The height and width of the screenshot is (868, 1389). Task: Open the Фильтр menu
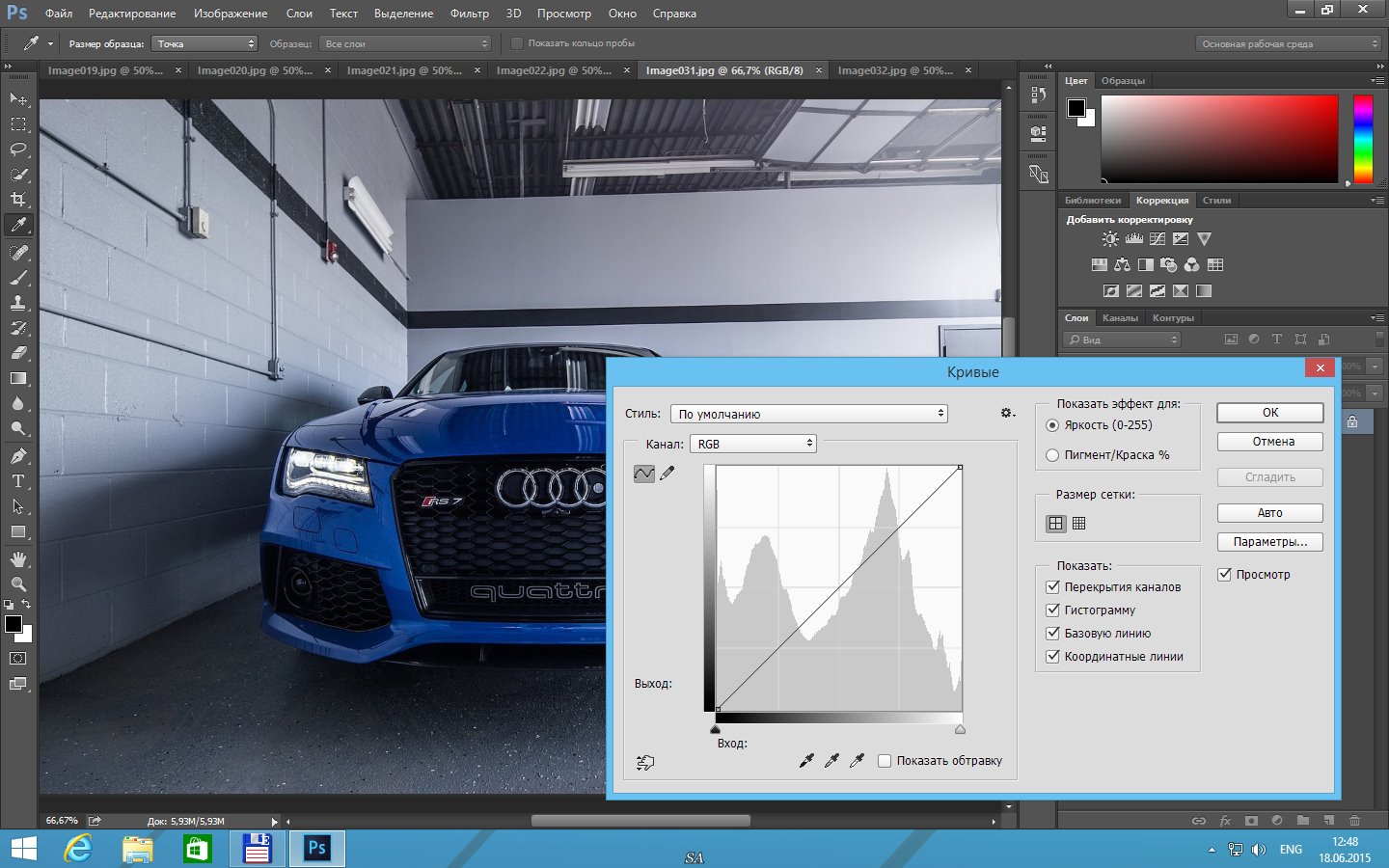[x=469, y=14]
